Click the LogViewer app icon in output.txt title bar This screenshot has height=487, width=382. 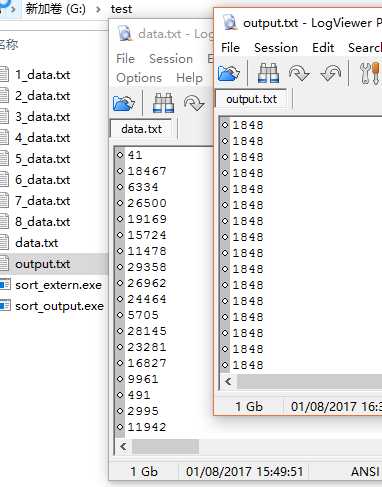pyautogui.click(x=230, y=22)
